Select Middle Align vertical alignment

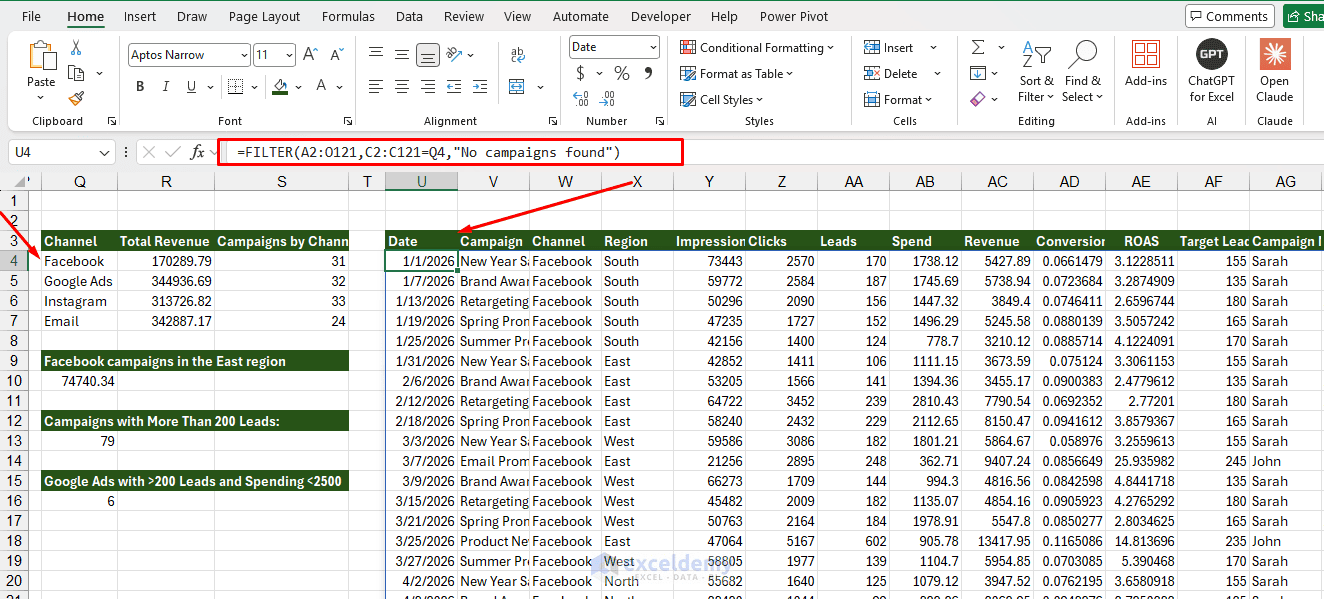click(x=402, y=55)
